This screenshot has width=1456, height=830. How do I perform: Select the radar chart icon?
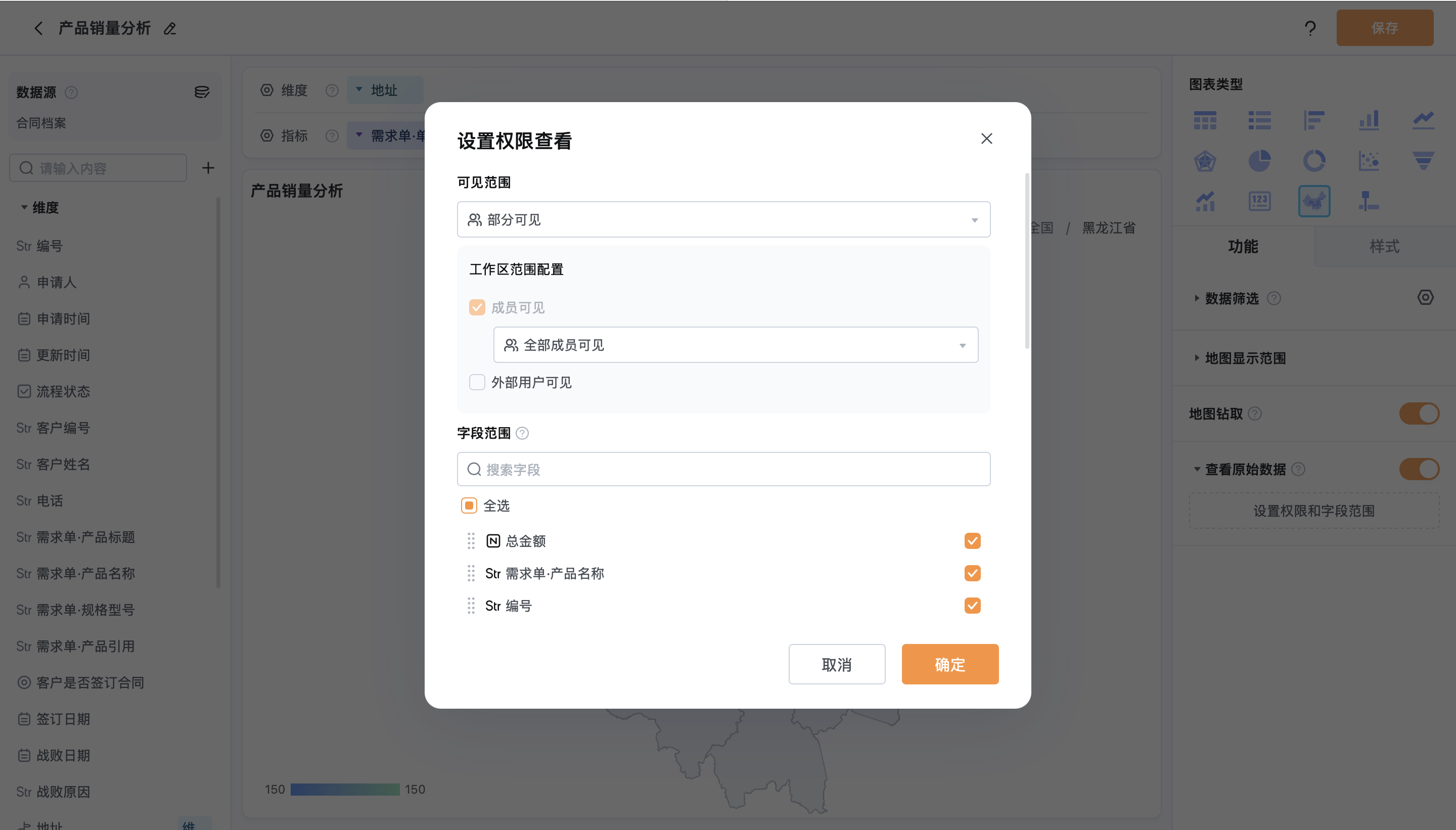click(1205, 161)
